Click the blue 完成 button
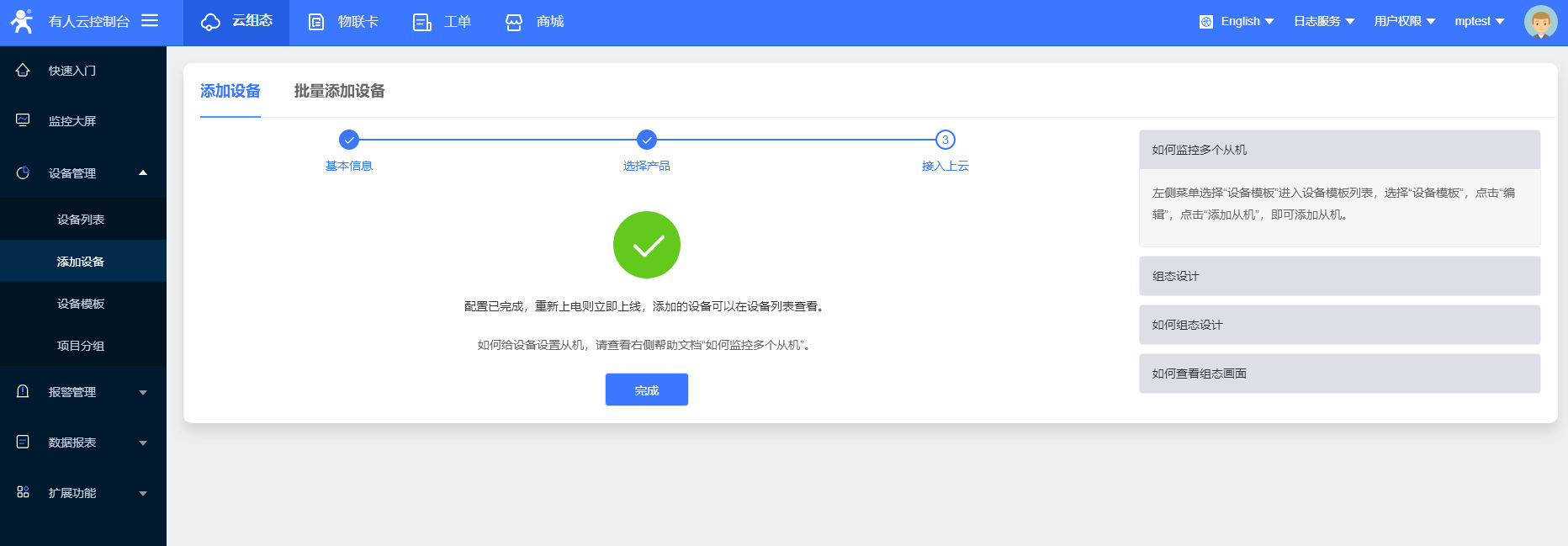 (x=647, y=390)
